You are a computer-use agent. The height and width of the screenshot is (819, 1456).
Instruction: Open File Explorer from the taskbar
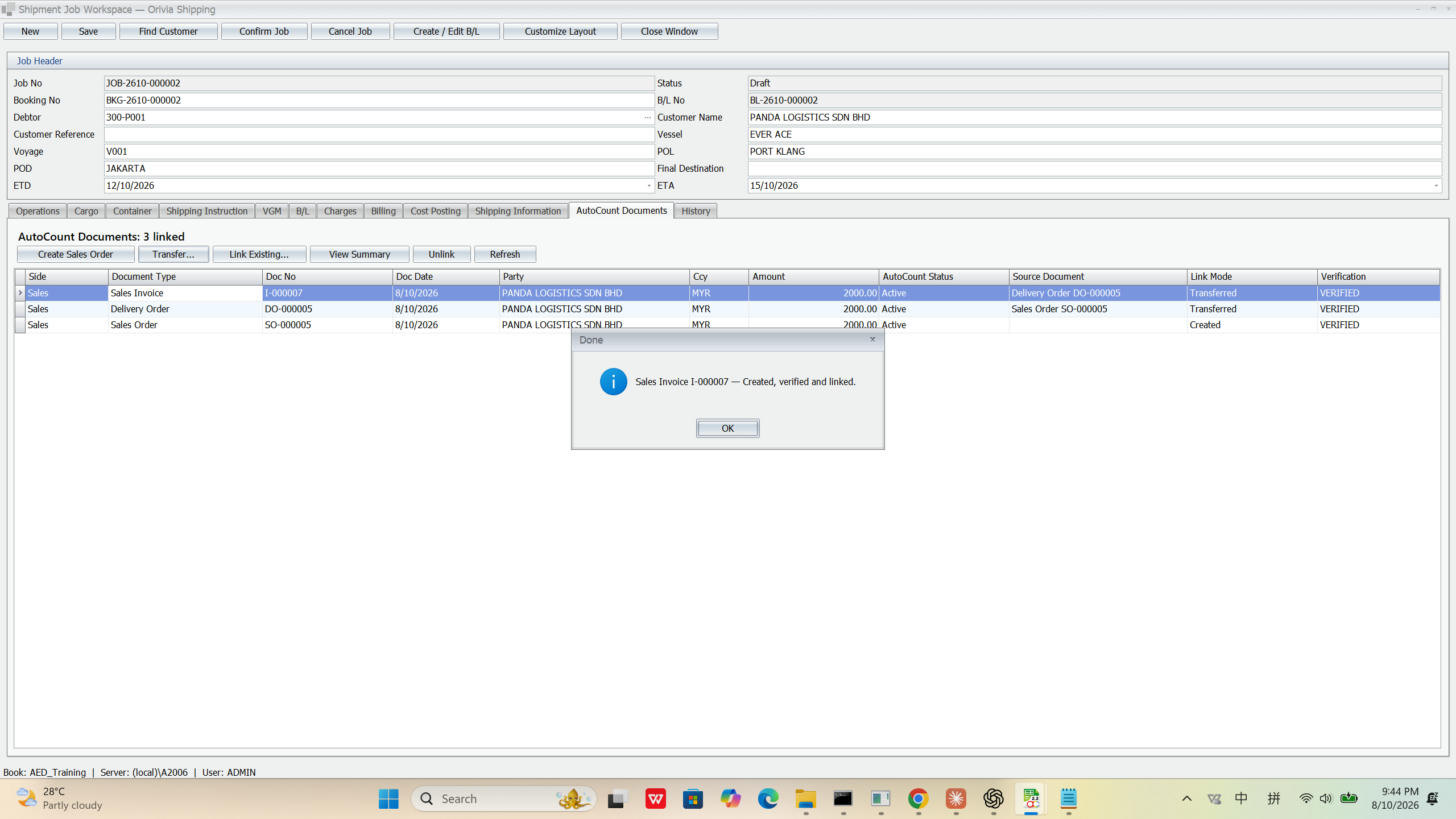coord(805,798)
